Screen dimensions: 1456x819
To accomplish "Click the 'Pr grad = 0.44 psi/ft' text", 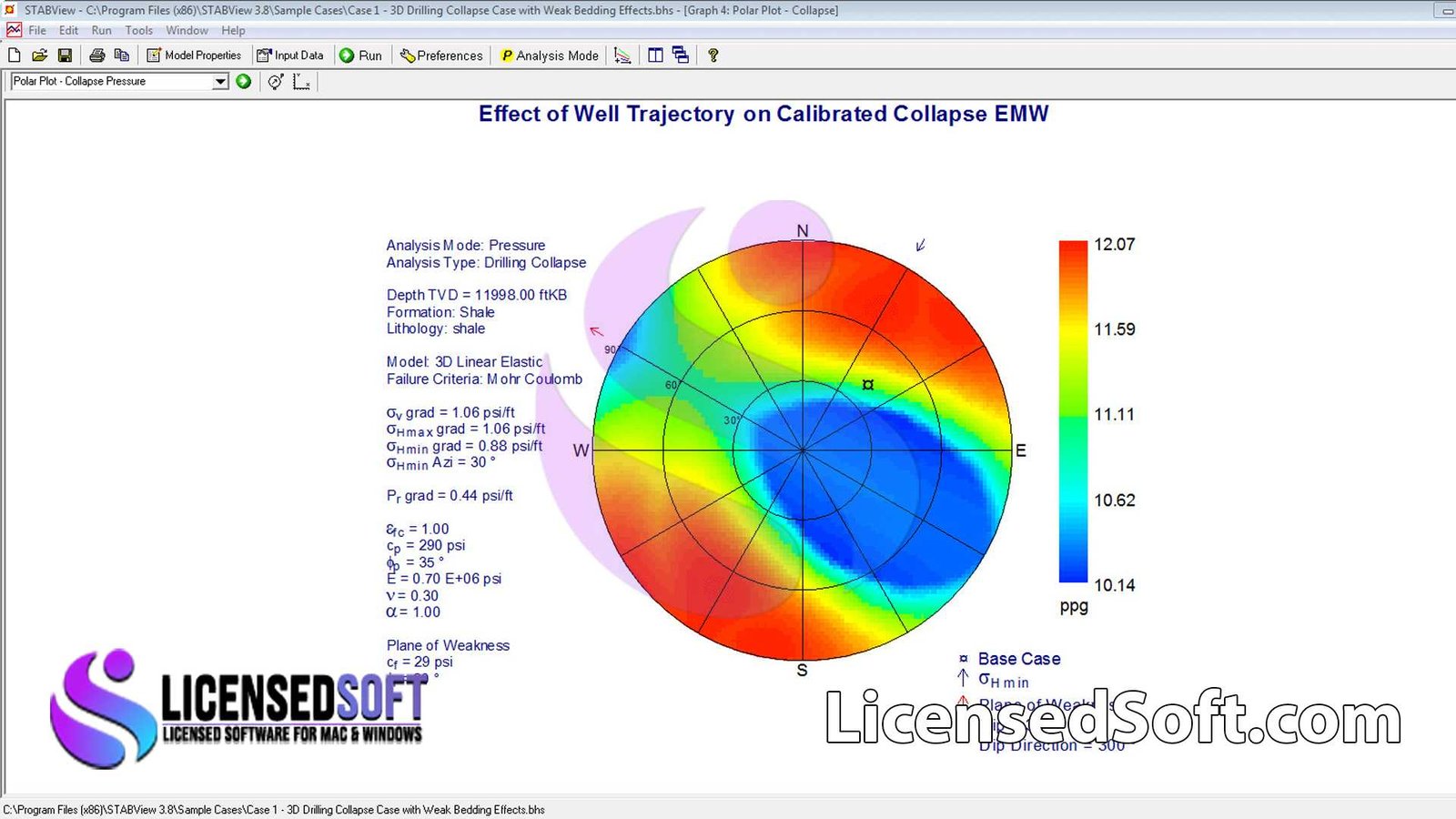I will pos(450,496).
